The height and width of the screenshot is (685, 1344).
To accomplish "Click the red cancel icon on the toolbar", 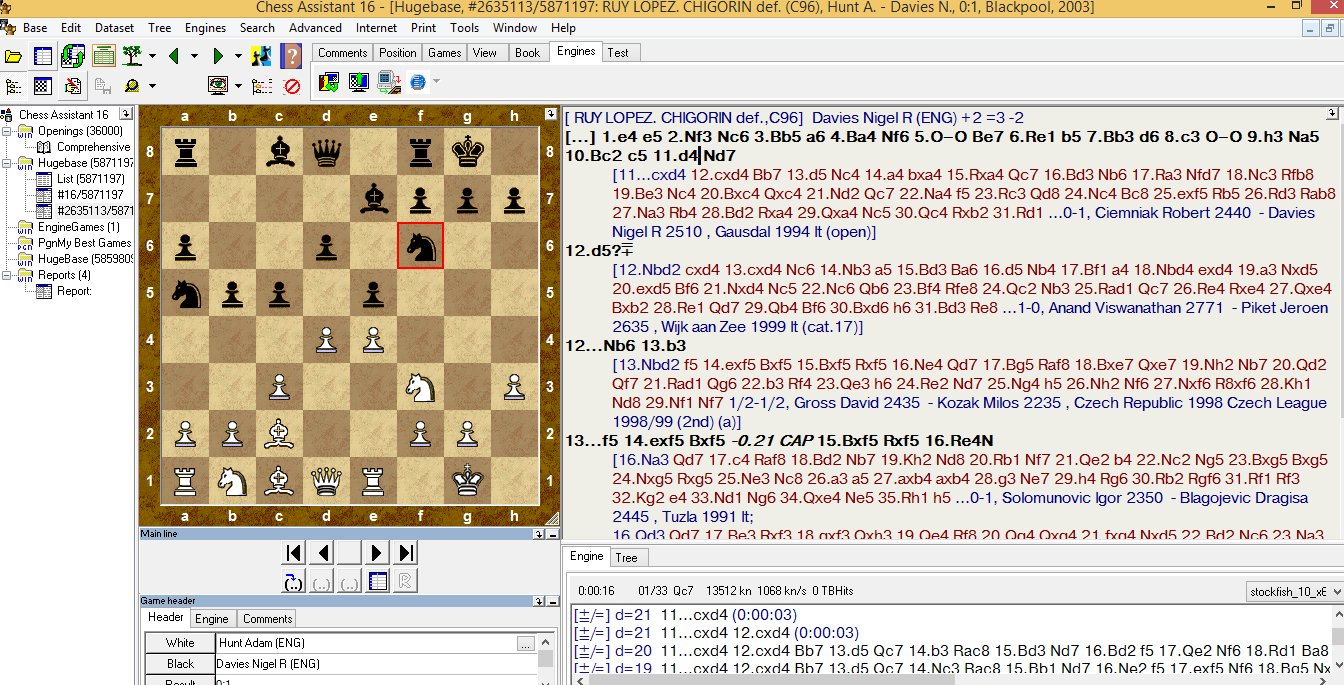I will pyautogui.click(x=294, y=86).
